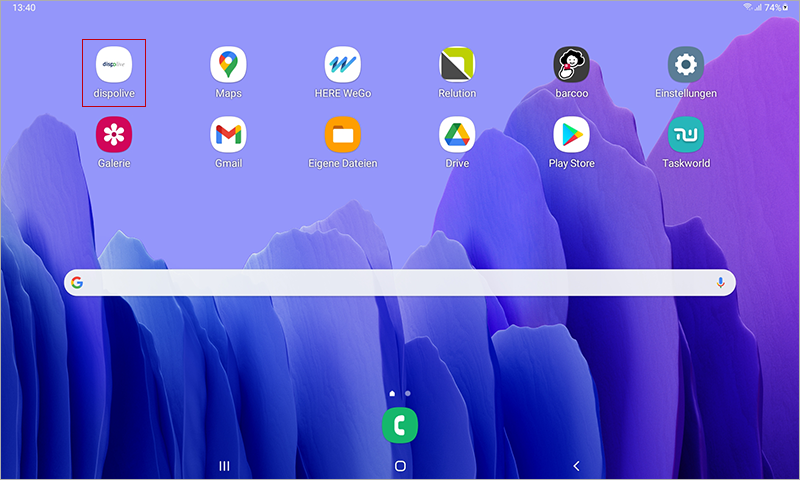Open barcoo scanner app
The height and width of the screenshot is (480, 800).
point(571,65)
